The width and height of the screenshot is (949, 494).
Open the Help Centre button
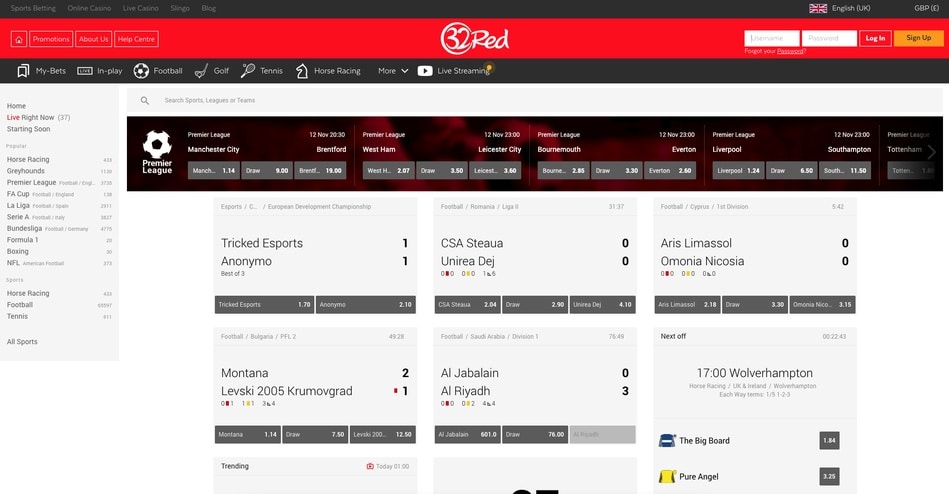136,39
